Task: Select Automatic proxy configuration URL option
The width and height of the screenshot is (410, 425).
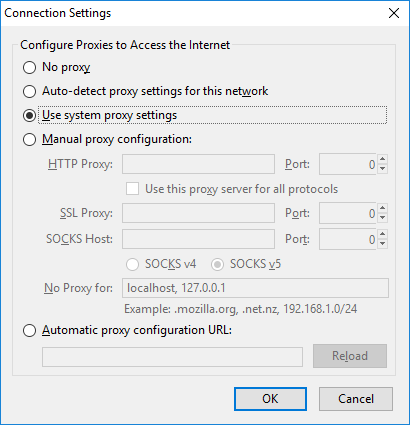Action: (29, 331)
